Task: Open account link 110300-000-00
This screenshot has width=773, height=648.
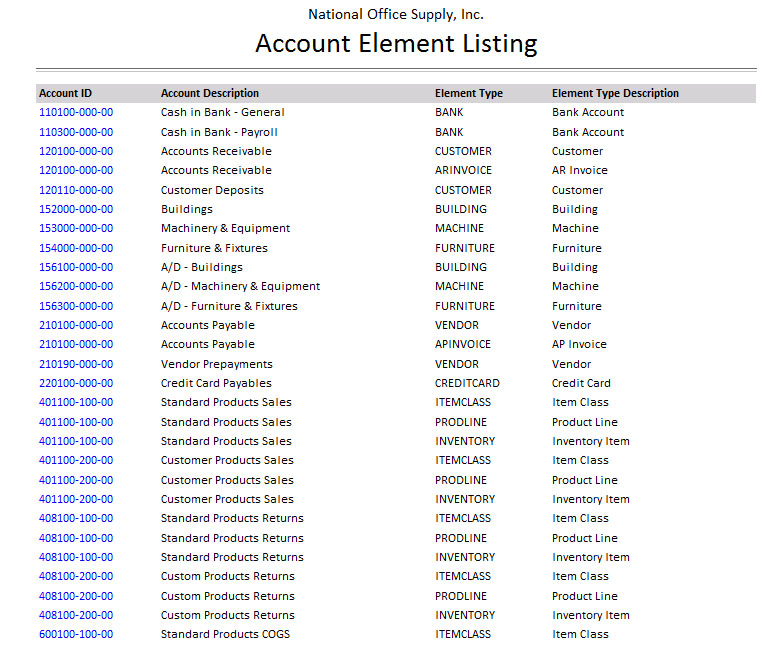Action: click(x=76, y=132)
